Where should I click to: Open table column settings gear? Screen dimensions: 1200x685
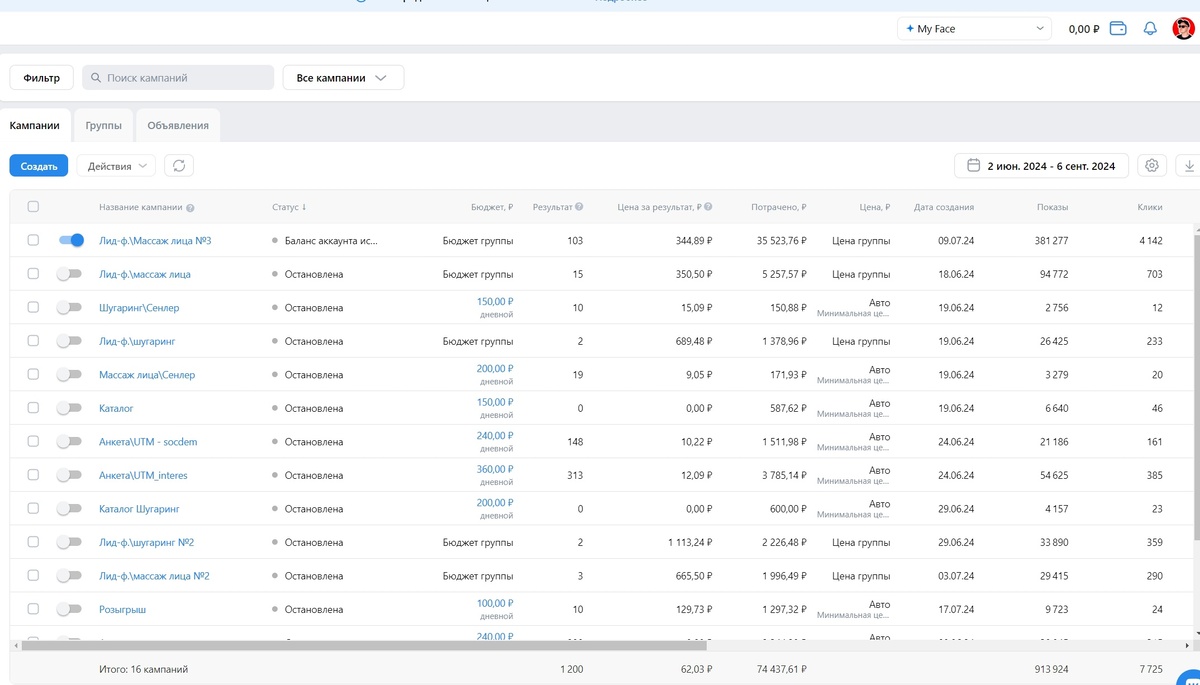pyautogui.click(x=1152, y=166)
